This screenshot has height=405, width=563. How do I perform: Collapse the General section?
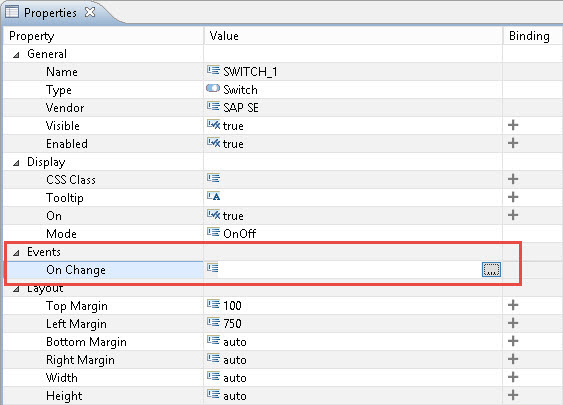[x=16, y=55]
